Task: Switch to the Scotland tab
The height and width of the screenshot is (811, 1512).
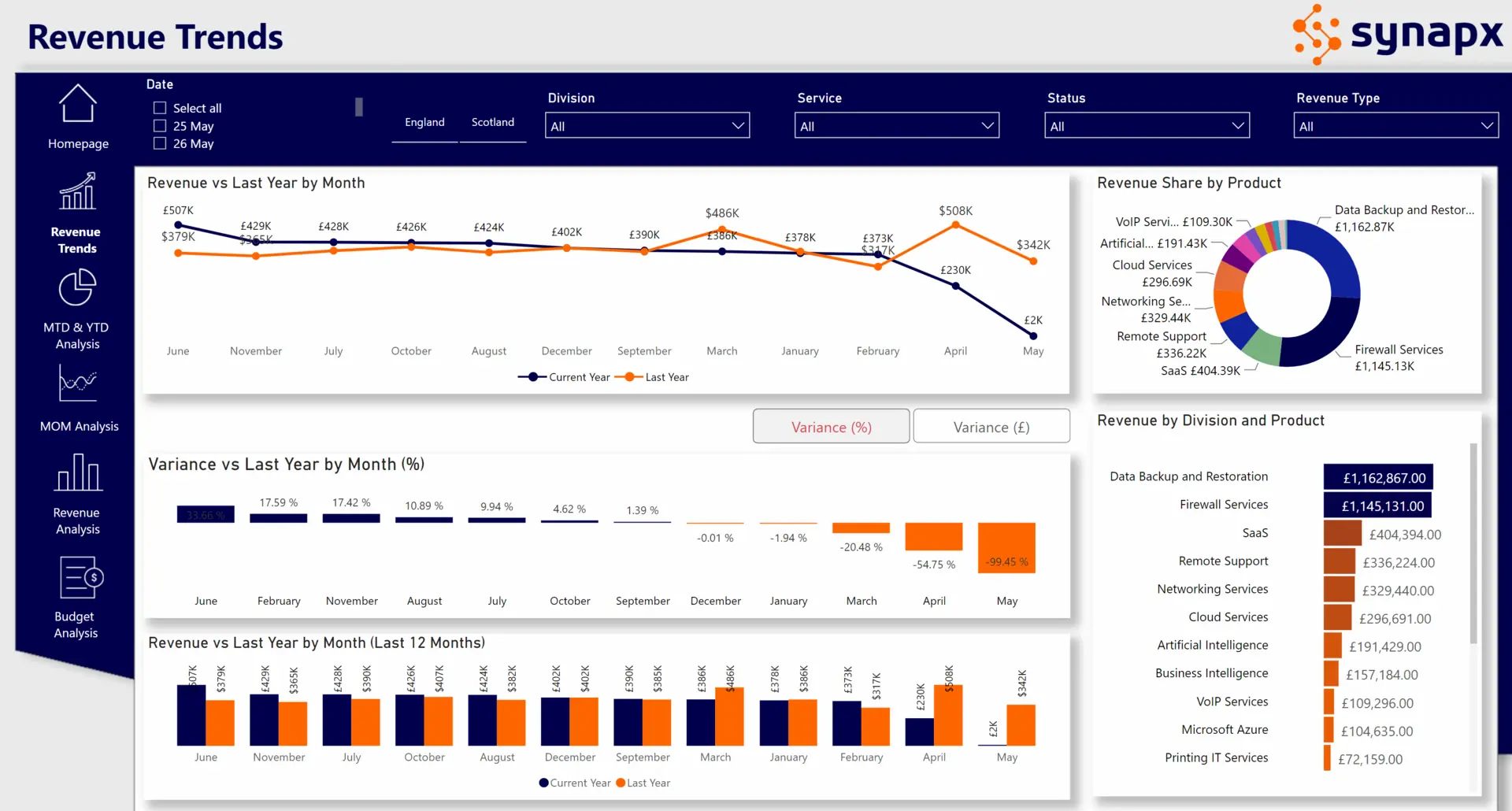Action: pos(493,123)
